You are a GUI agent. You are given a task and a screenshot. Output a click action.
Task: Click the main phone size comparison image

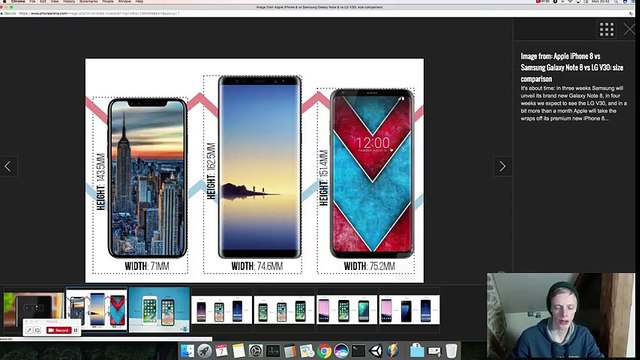point(254,171)
